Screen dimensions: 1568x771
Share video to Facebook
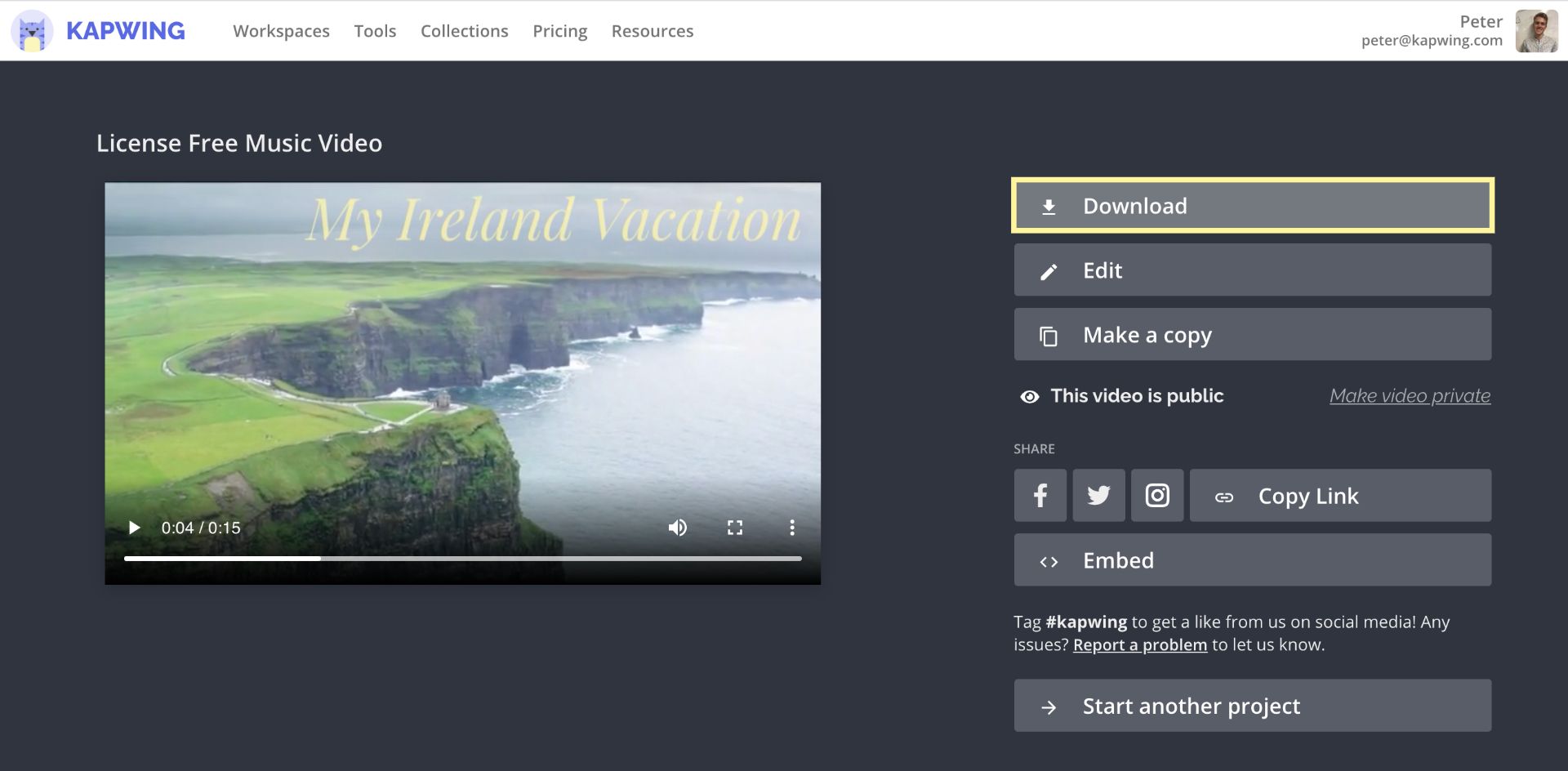(1040, 496)
